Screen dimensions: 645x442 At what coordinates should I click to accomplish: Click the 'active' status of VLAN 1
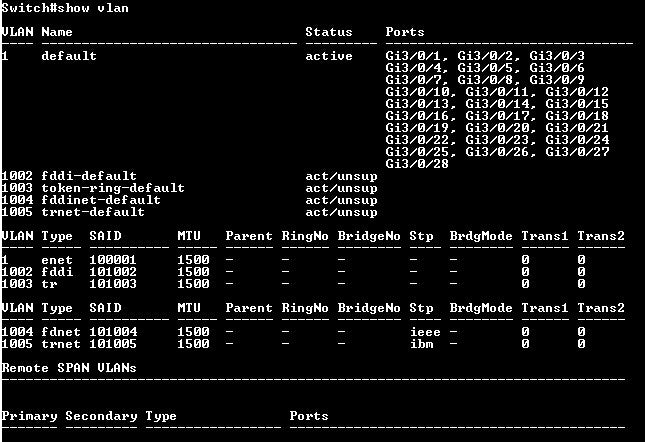[329, 56]
